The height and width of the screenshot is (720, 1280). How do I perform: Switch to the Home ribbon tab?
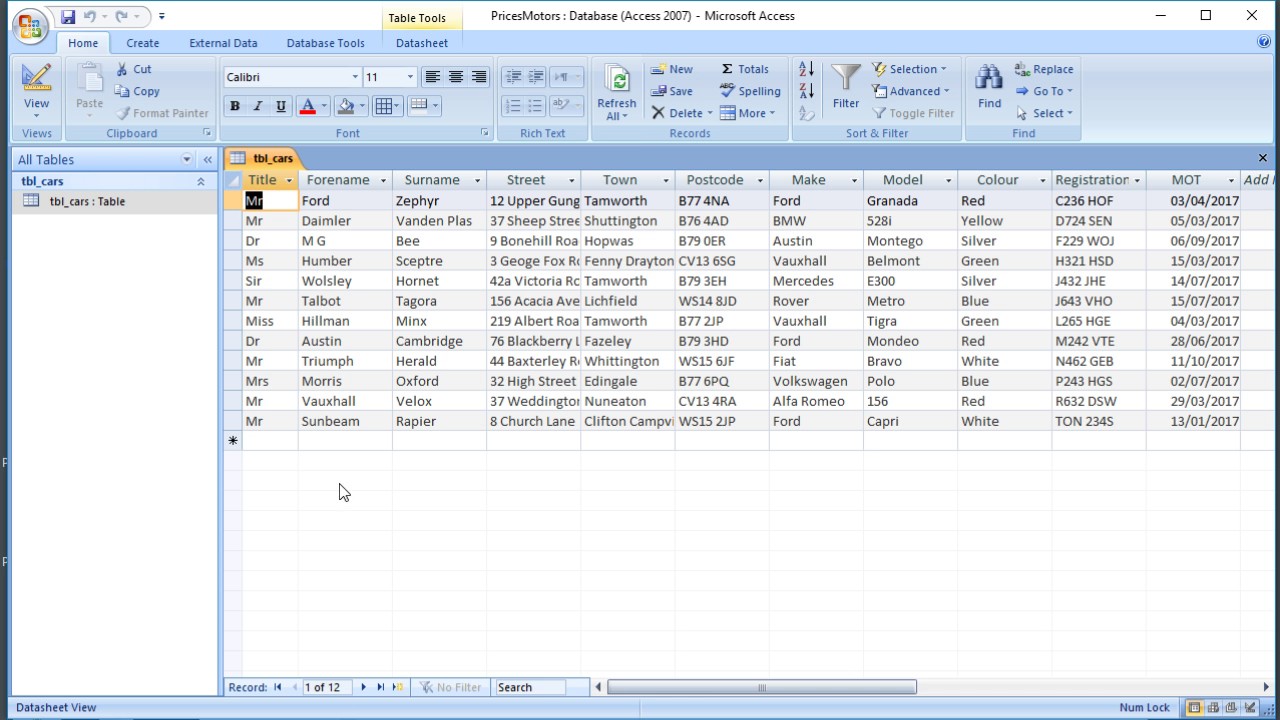83,43
